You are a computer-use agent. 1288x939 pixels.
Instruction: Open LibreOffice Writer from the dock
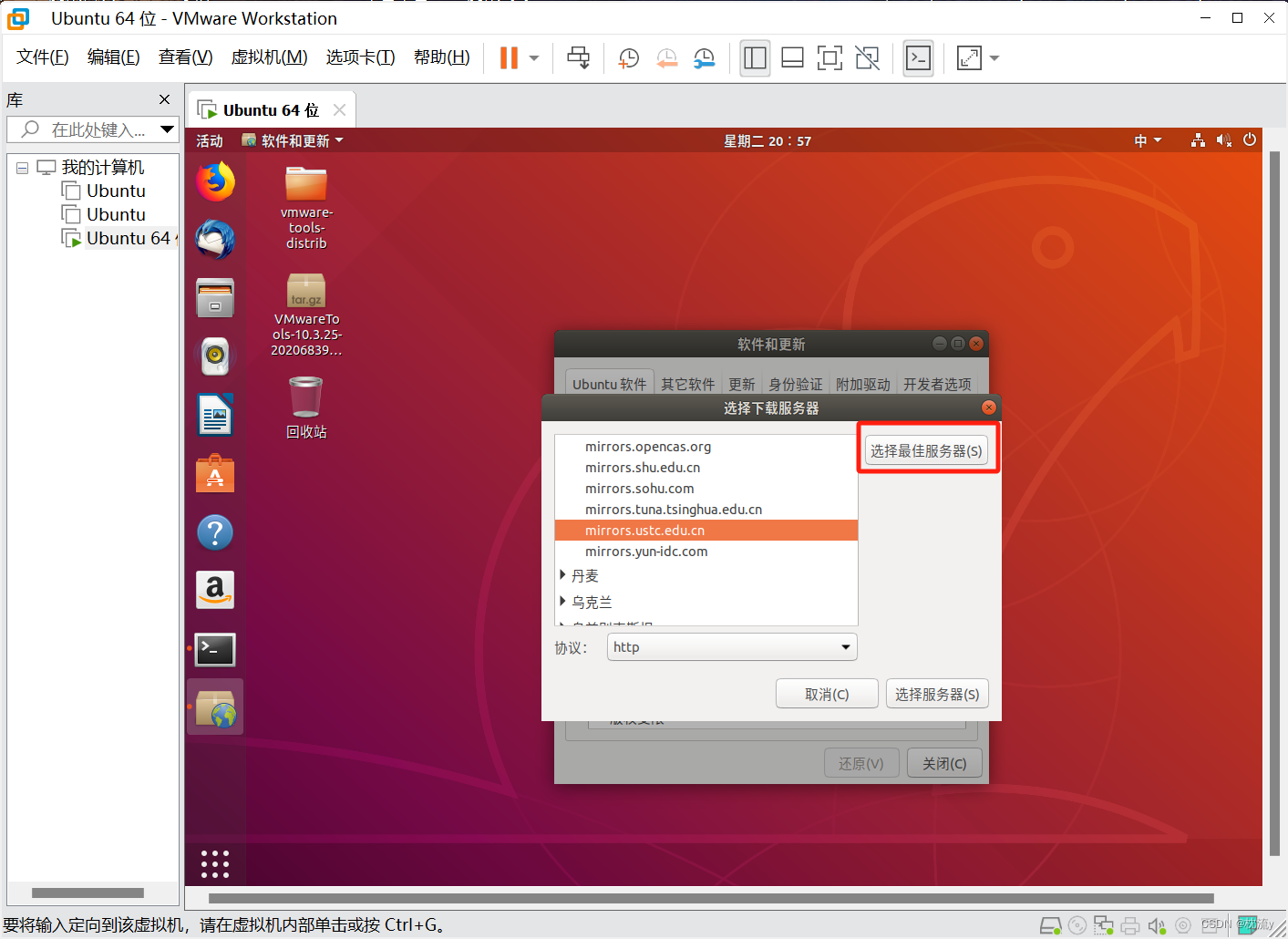tap(215, 415)
